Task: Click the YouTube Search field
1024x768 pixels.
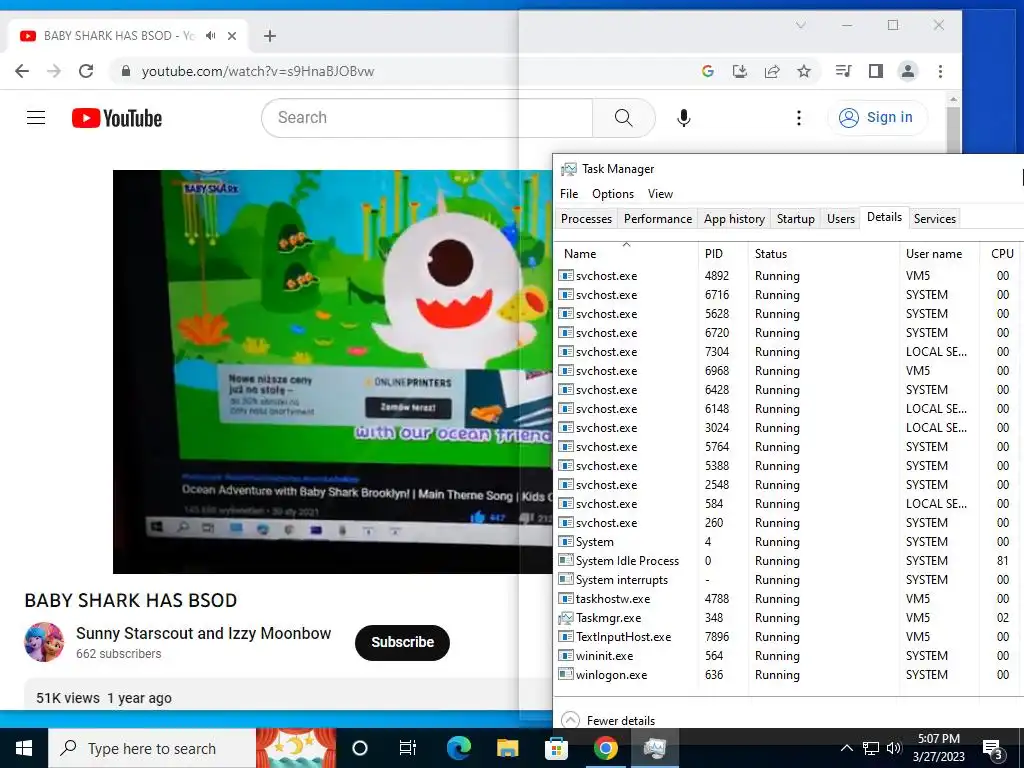Action: click(427, 118)
